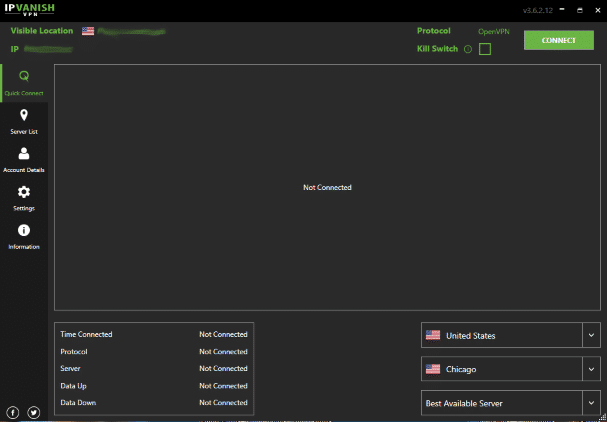Expand the Best Available Server dropdown arrow
This screenshot has height=422, width=607.
(x=591, y=403)
